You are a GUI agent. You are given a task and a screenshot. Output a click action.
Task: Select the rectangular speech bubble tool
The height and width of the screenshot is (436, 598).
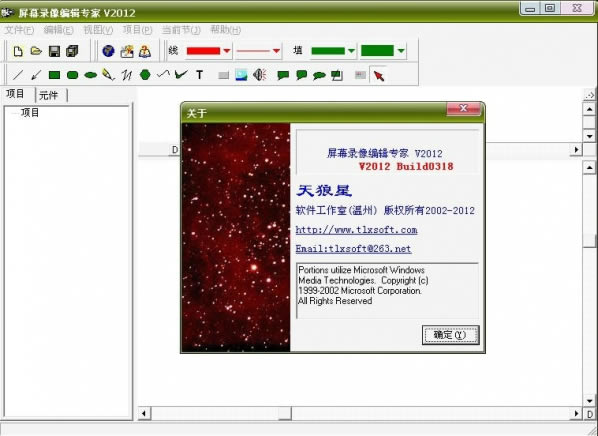(283, 75)
